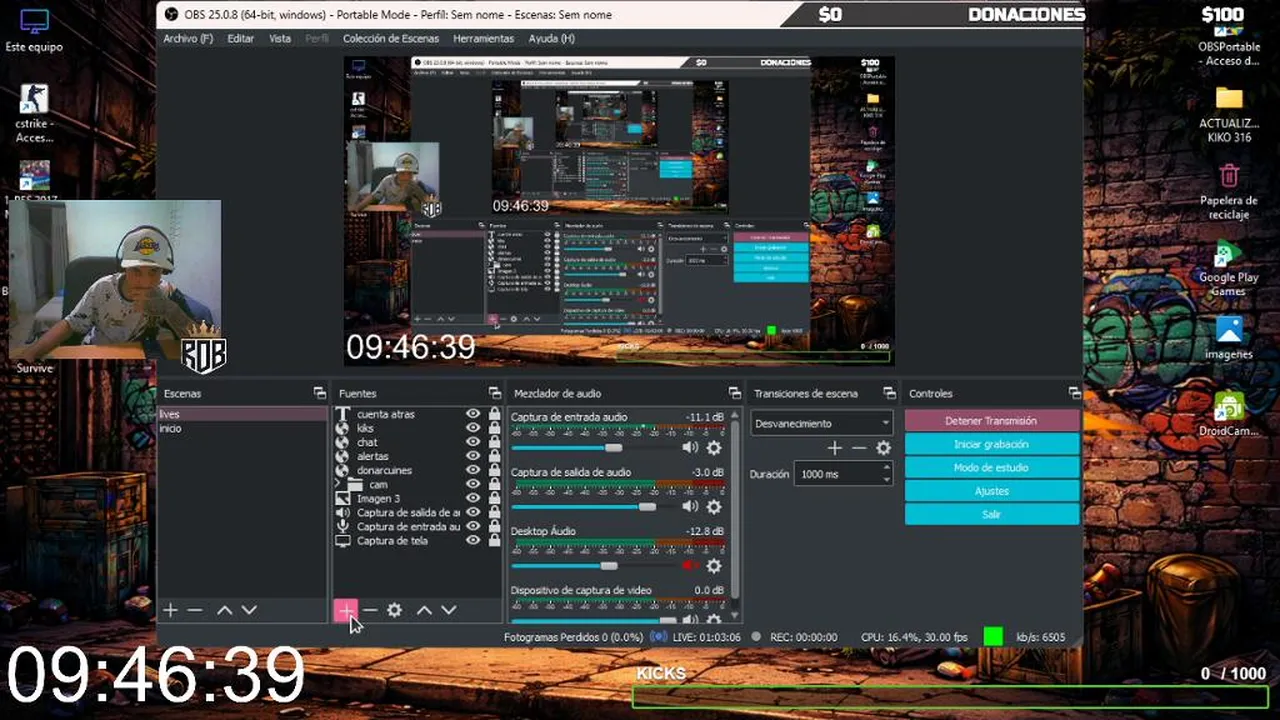Undock the Escenas panel
1280x720 pixels.
coord(319,393)
